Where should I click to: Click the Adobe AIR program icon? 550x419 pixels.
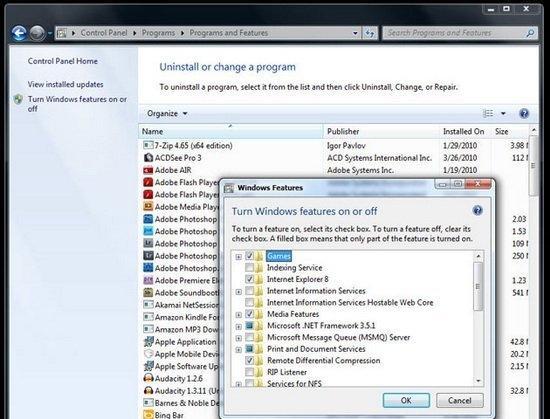(148, 170)
